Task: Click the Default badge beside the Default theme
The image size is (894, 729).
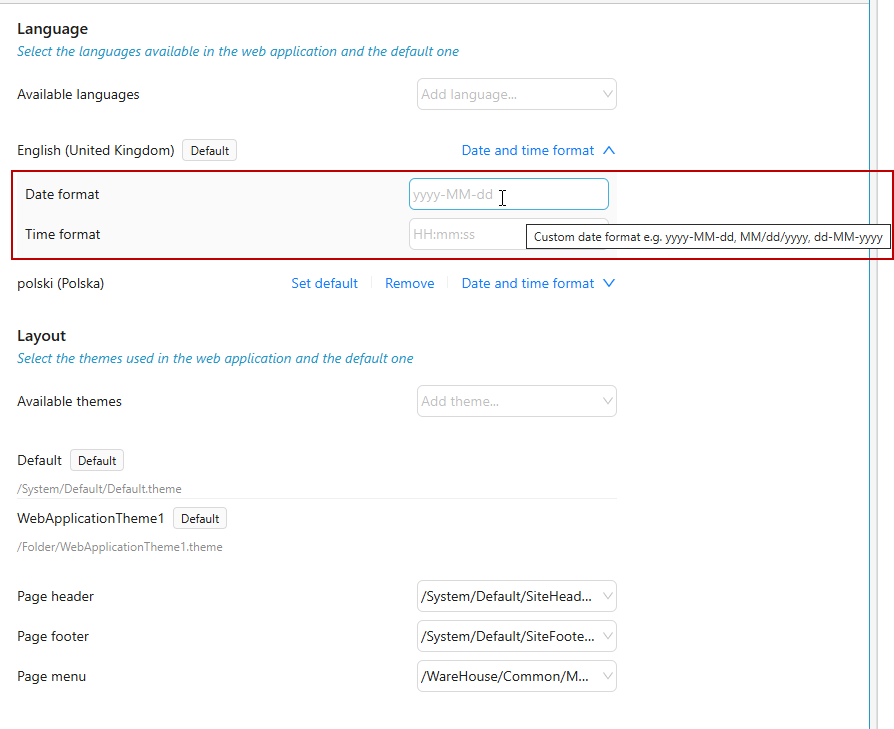Action: pyautogui.click(x=97, y=461)
